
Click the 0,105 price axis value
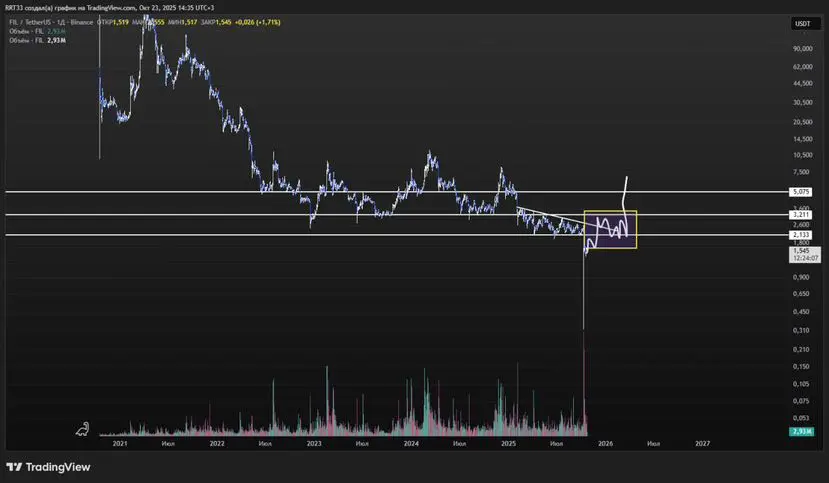tap(801, 384)
